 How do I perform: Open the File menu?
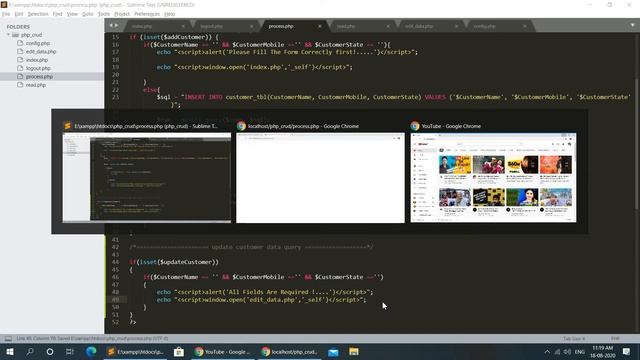click(x=6, y=14)
